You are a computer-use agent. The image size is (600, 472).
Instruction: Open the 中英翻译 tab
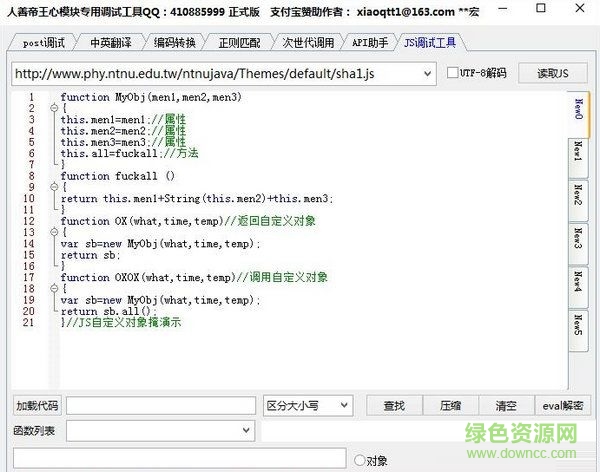(x=111, y=43)
